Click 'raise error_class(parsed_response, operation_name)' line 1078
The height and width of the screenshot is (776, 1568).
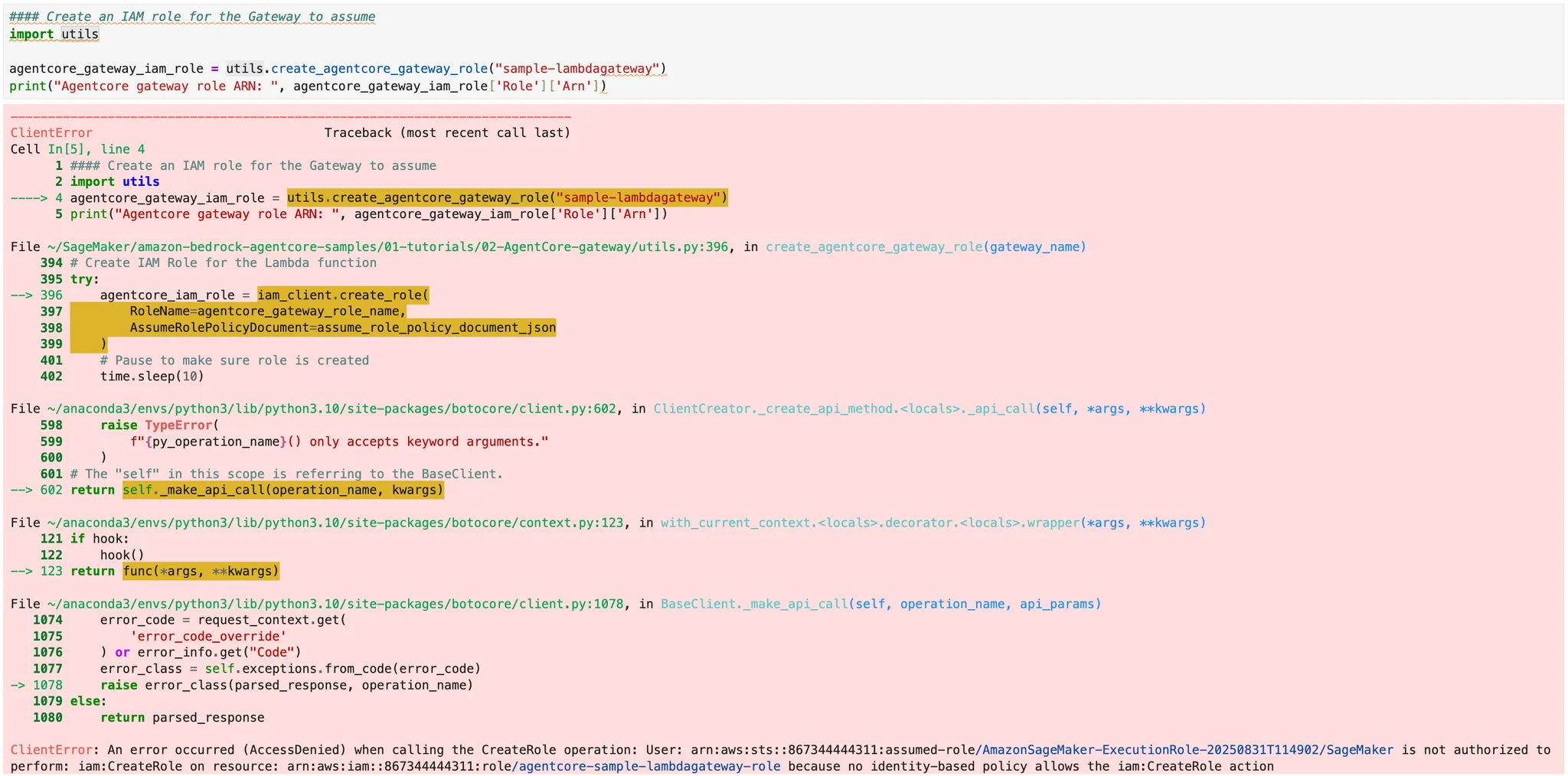coord(286,685)
